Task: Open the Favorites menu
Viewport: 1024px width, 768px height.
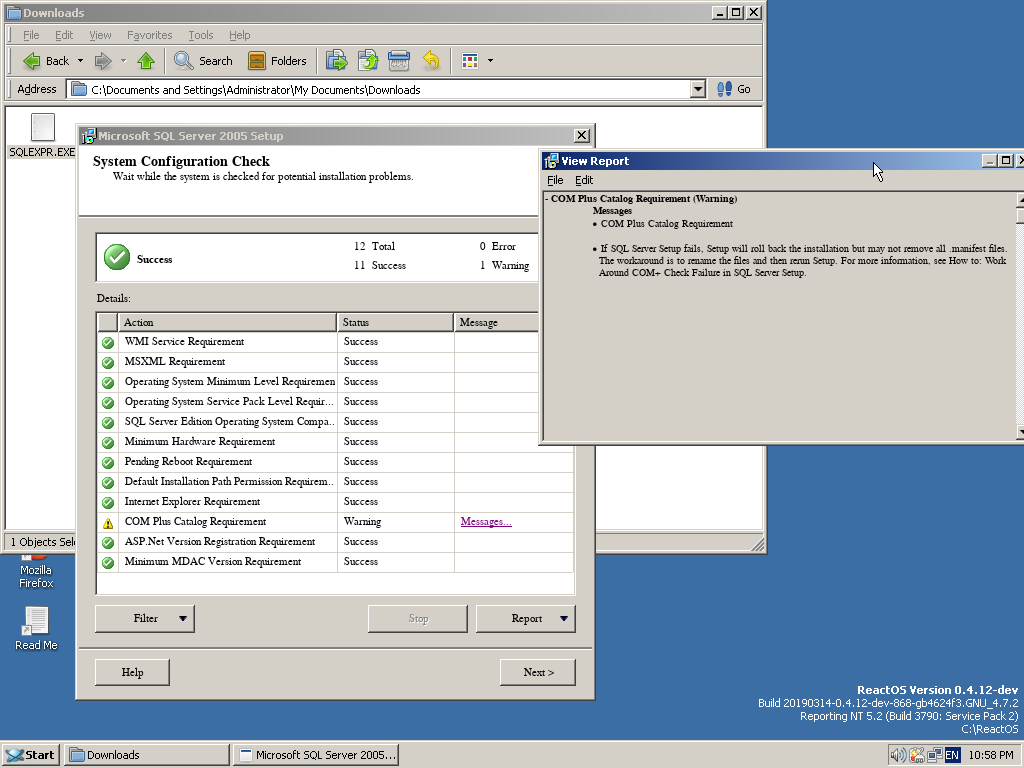Action: pyautogui.click(x=150, y=35)
